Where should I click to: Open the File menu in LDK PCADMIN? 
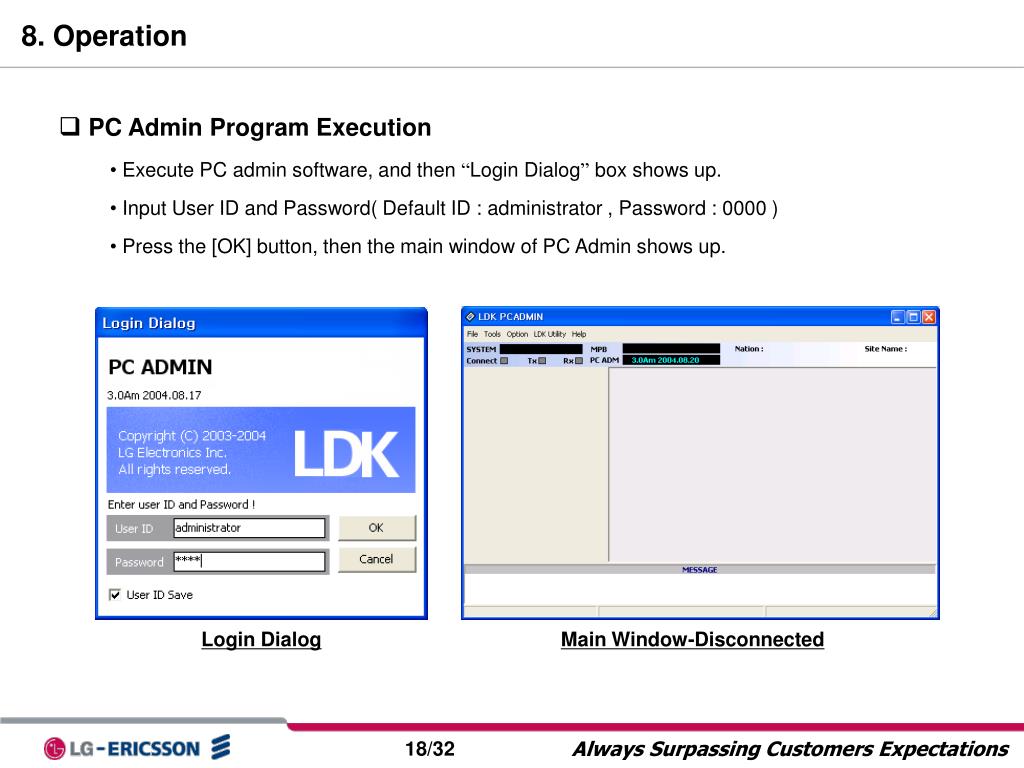[x=472, y=334]
